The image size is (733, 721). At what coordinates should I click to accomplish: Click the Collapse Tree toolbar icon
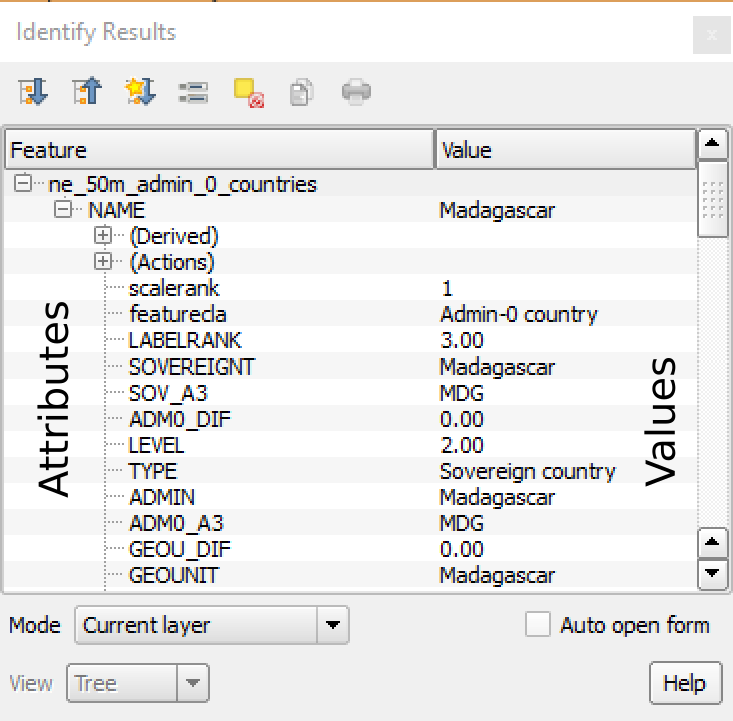[87, 92]
